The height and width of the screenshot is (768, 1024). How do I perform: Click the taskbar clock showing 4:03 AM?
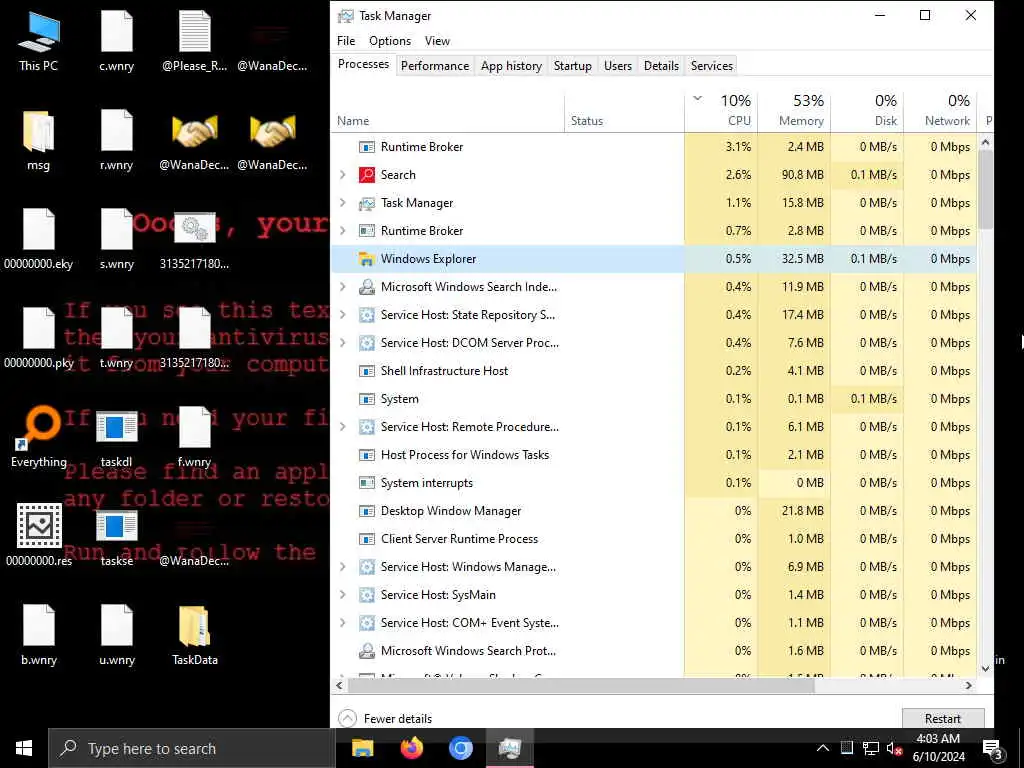pyautogui.click(x=938, y=748)
